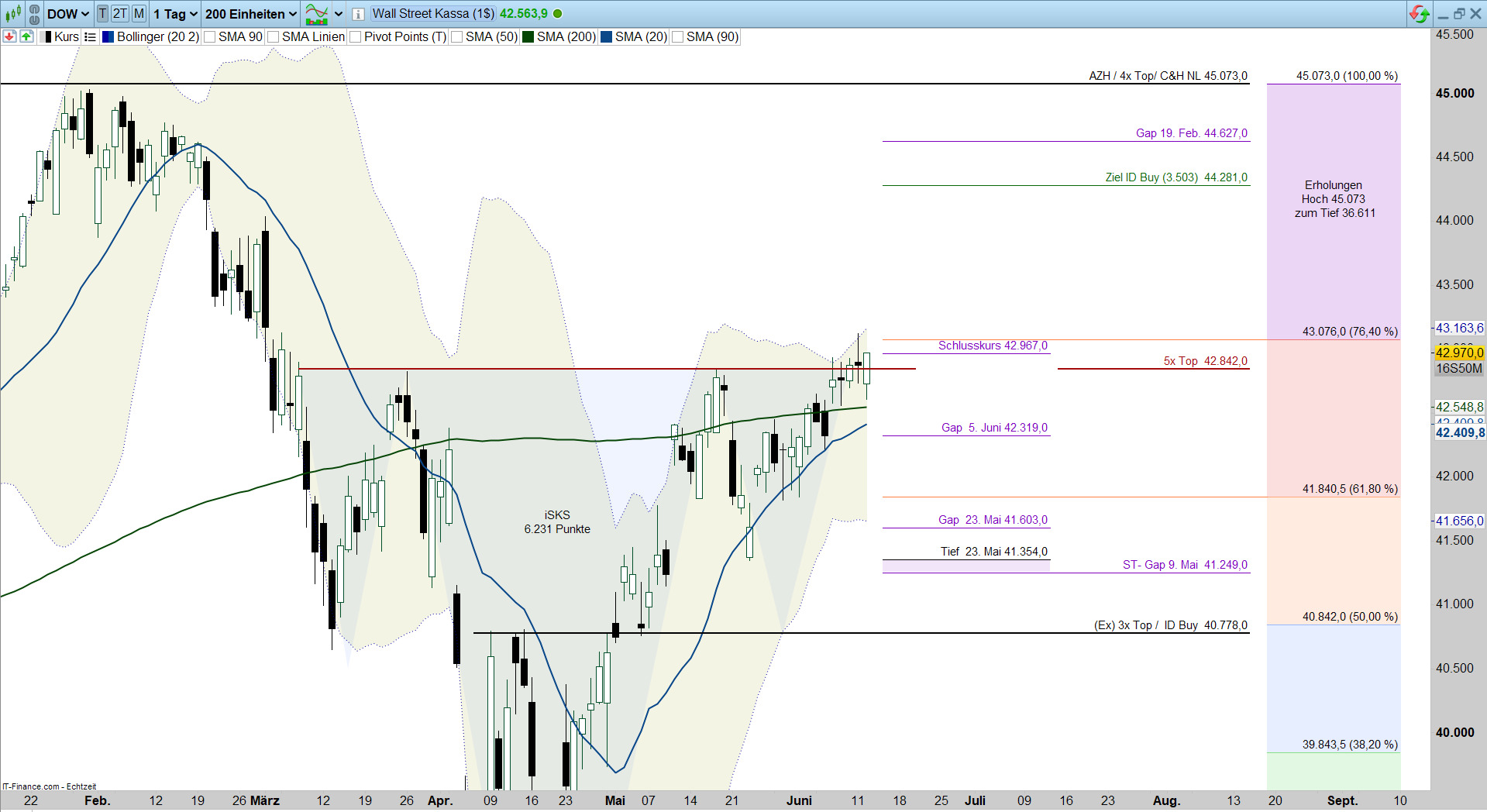Click Fibonacci level 41.840,5 (61,80 %)

[1350, 489]
